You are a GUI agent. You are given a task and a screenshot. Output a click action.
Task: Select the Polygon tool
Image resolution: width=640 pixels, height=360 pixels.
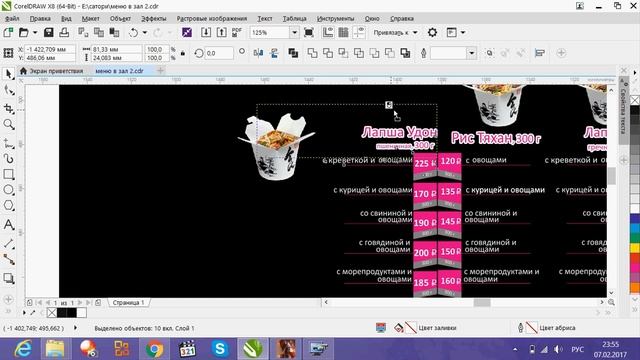click(x=9, y=205)
